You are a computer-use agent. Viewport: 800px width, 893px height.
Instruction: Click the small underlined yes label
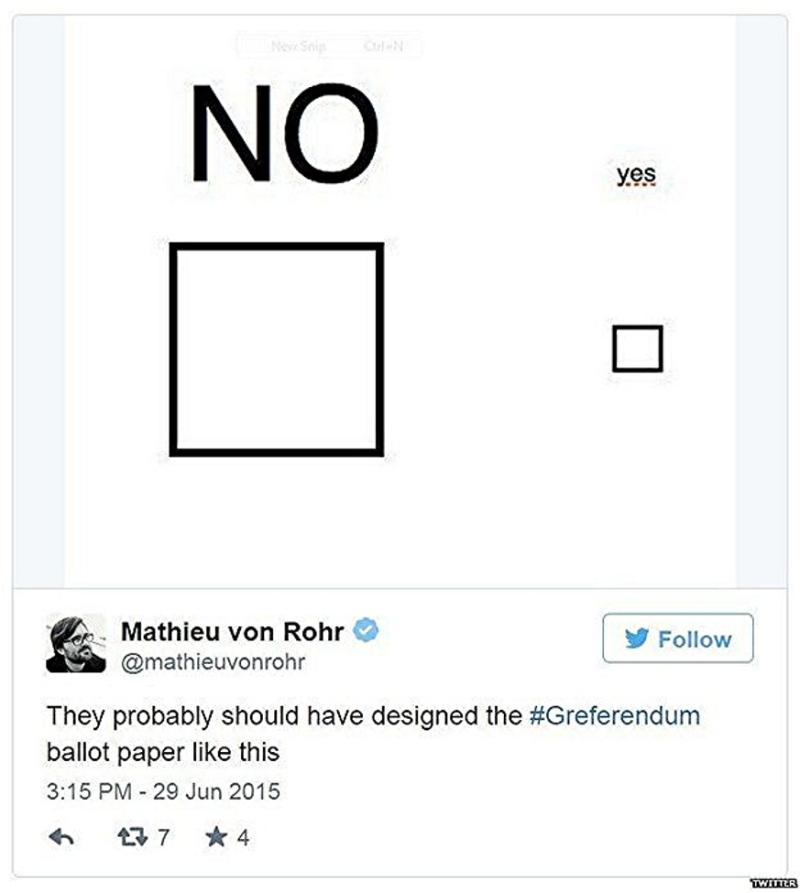click(636, 175)
